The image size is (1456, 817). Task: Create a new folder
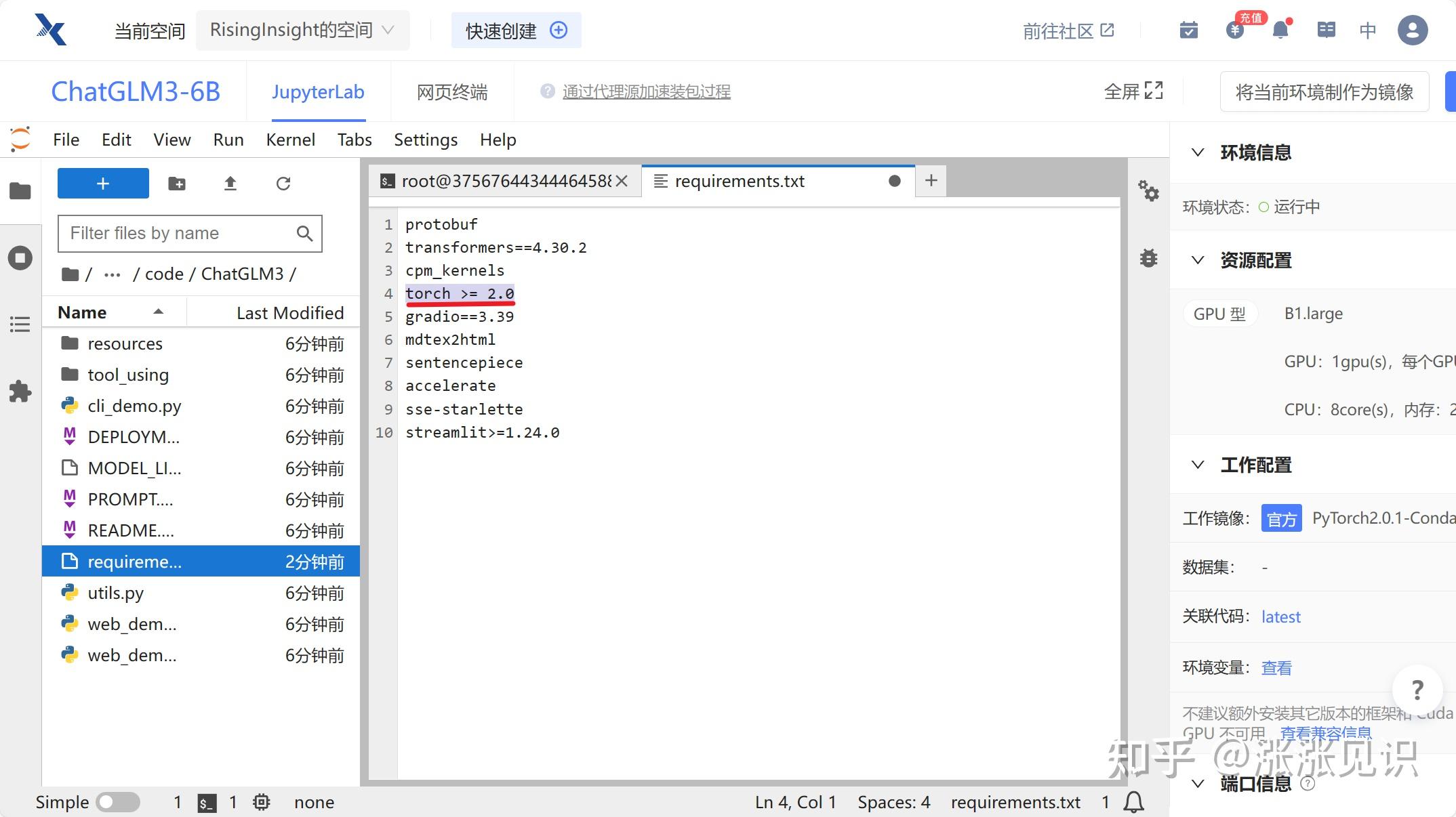click(x=177, y=184)
